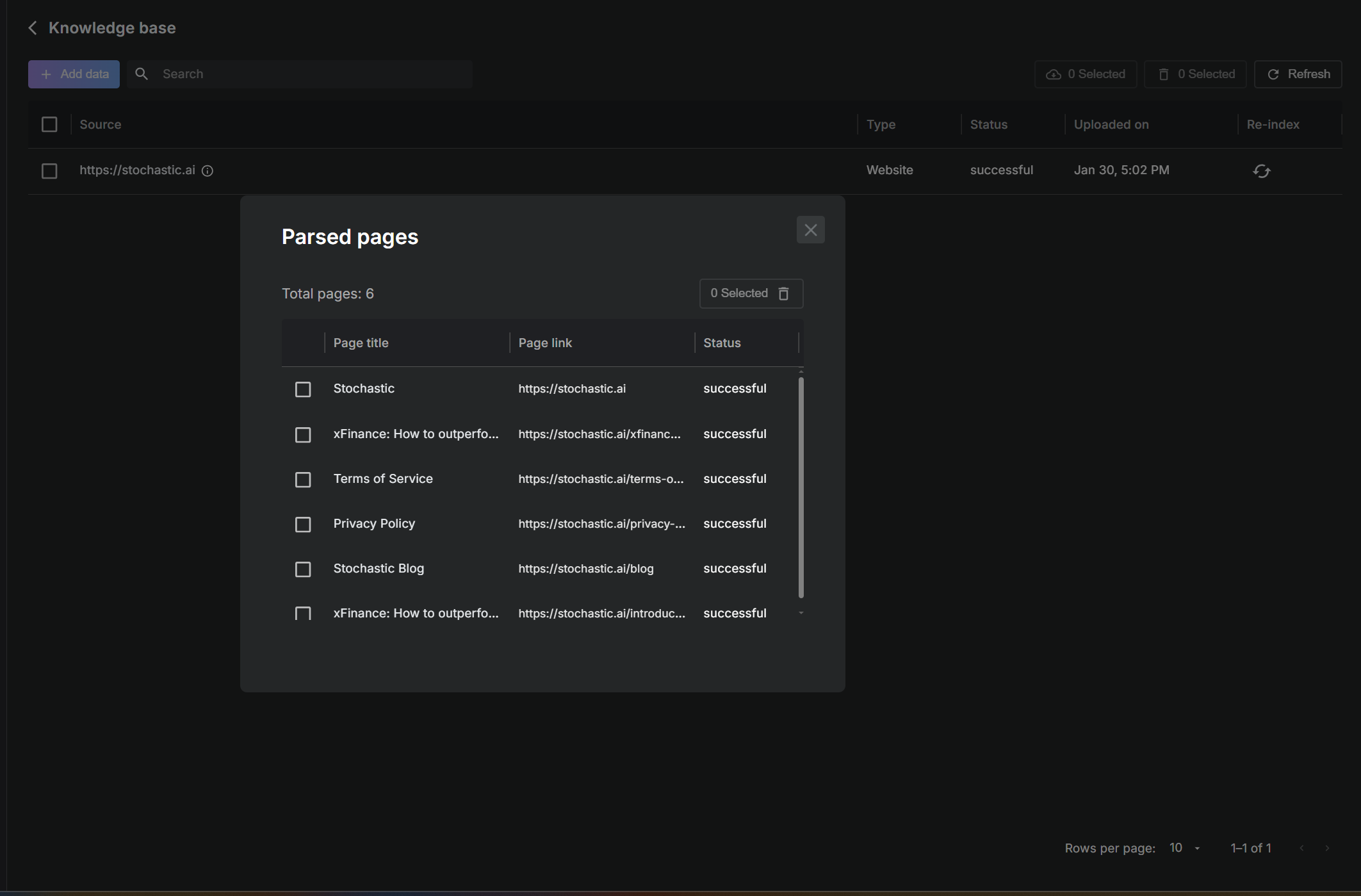Click the scrollbar down arrow in Parsed pages
The height and width of the screenshot is (896, 1361).
coord(801,613)
